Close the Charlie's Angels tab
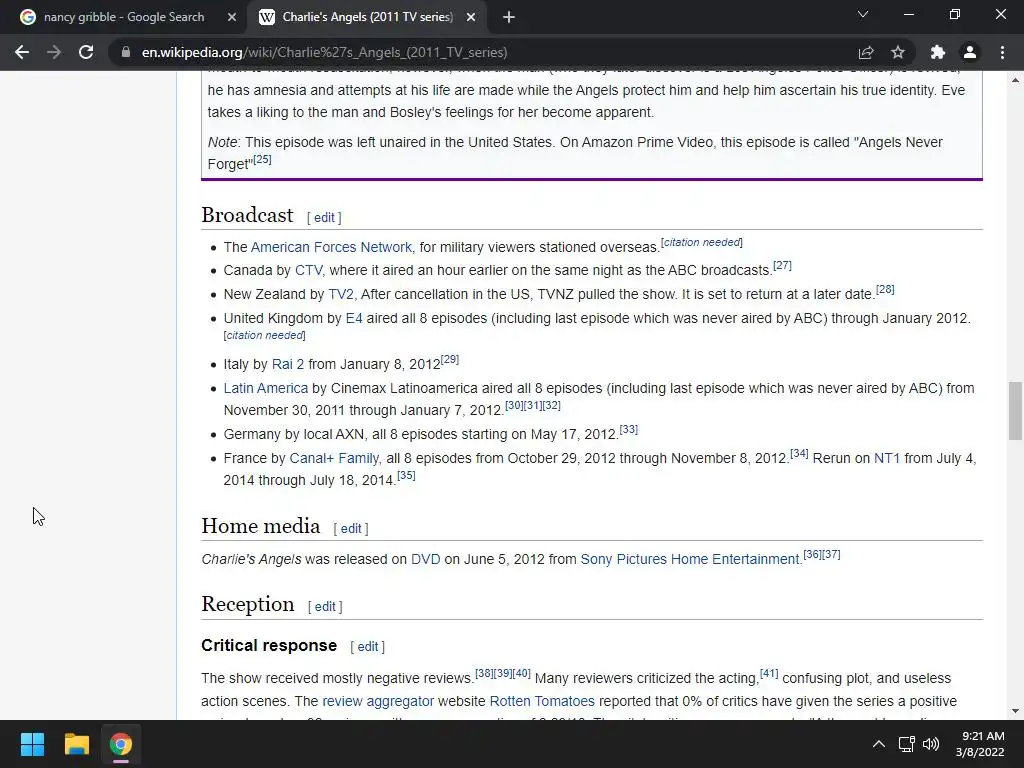 tap(471, 17)
